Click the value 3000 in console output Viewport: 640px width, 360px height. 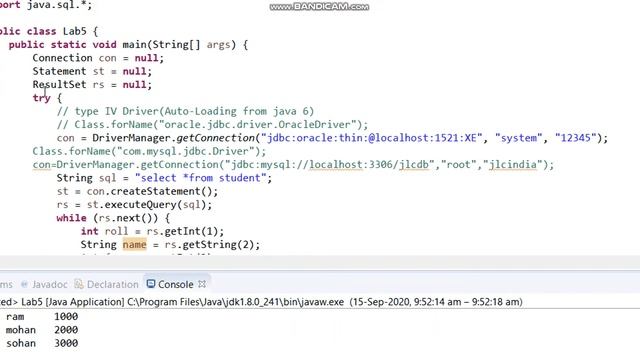66,343
